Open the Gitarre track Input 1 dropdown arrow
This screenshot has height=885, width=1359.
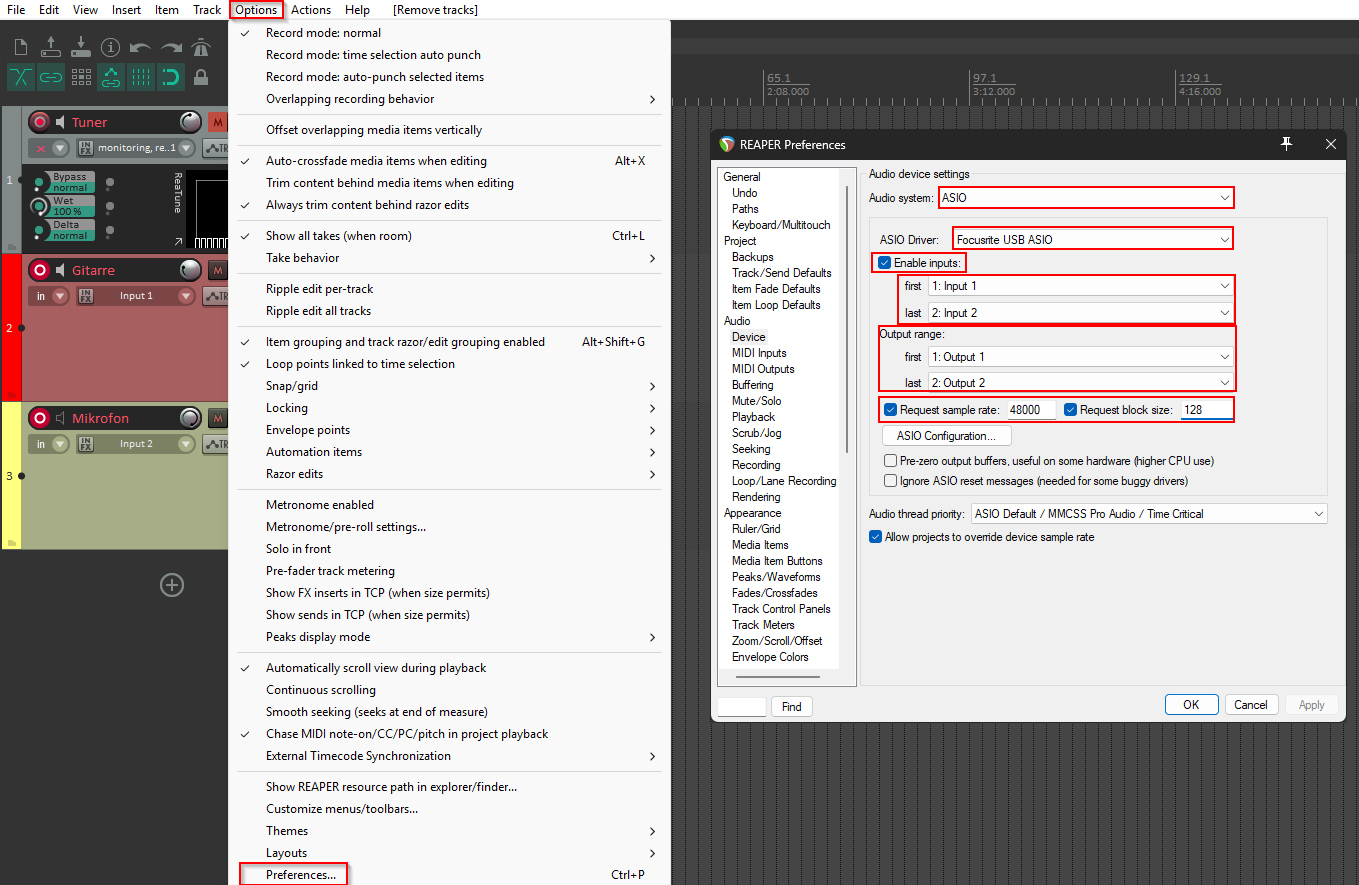point(186,296)
